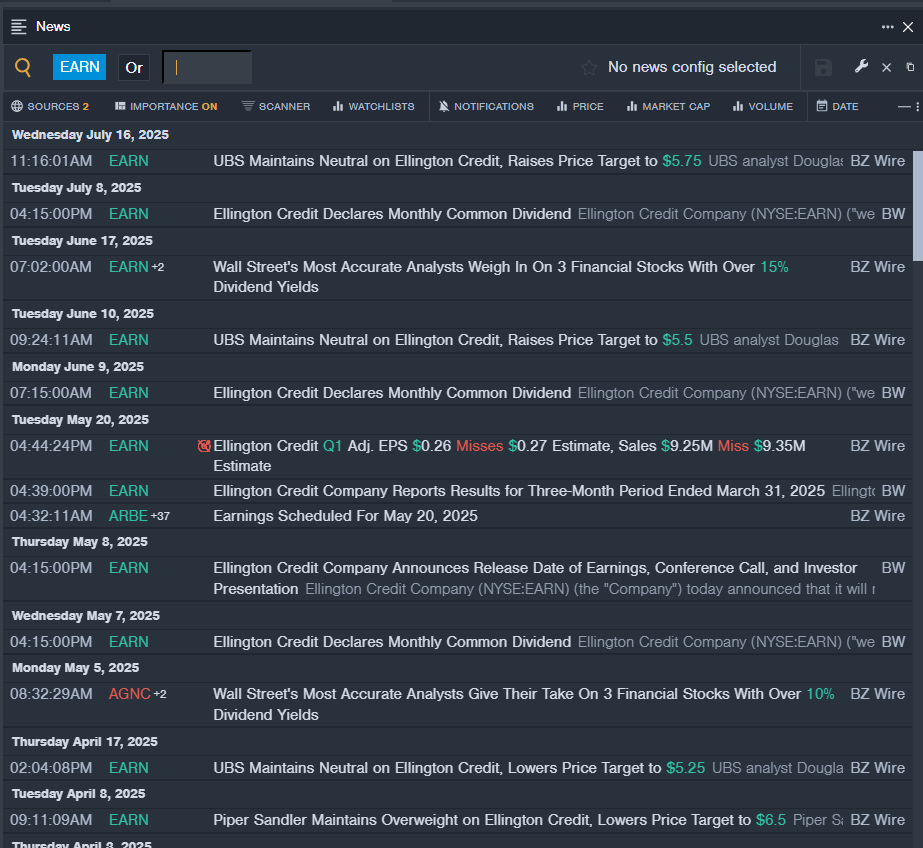This screenshot has width=923, height=848.
Task: Open July 8 Declares Monthly Common Dividend story
Action: pyautogui.click(x=392, y=214)
